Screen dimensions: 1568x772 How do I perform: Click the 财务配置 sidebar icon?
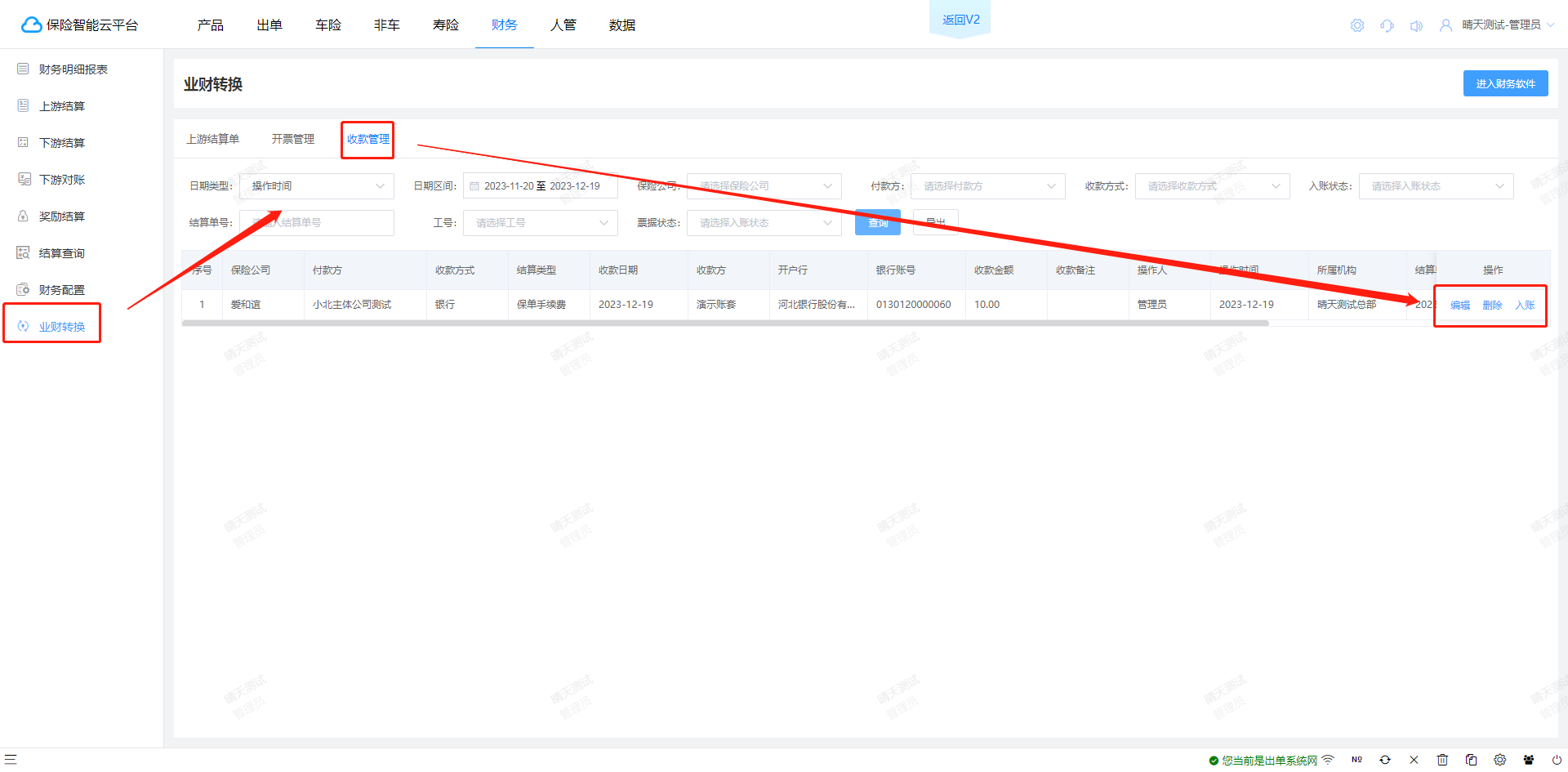coord(23,289)
